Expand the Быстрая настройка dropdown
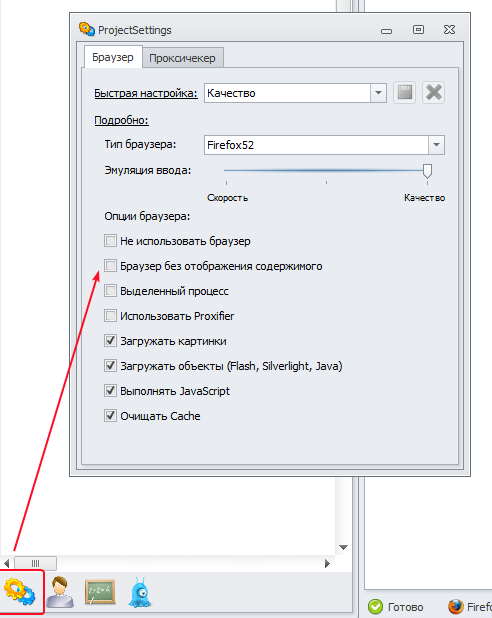Screen dimensions: 492x618 (378, 93)
